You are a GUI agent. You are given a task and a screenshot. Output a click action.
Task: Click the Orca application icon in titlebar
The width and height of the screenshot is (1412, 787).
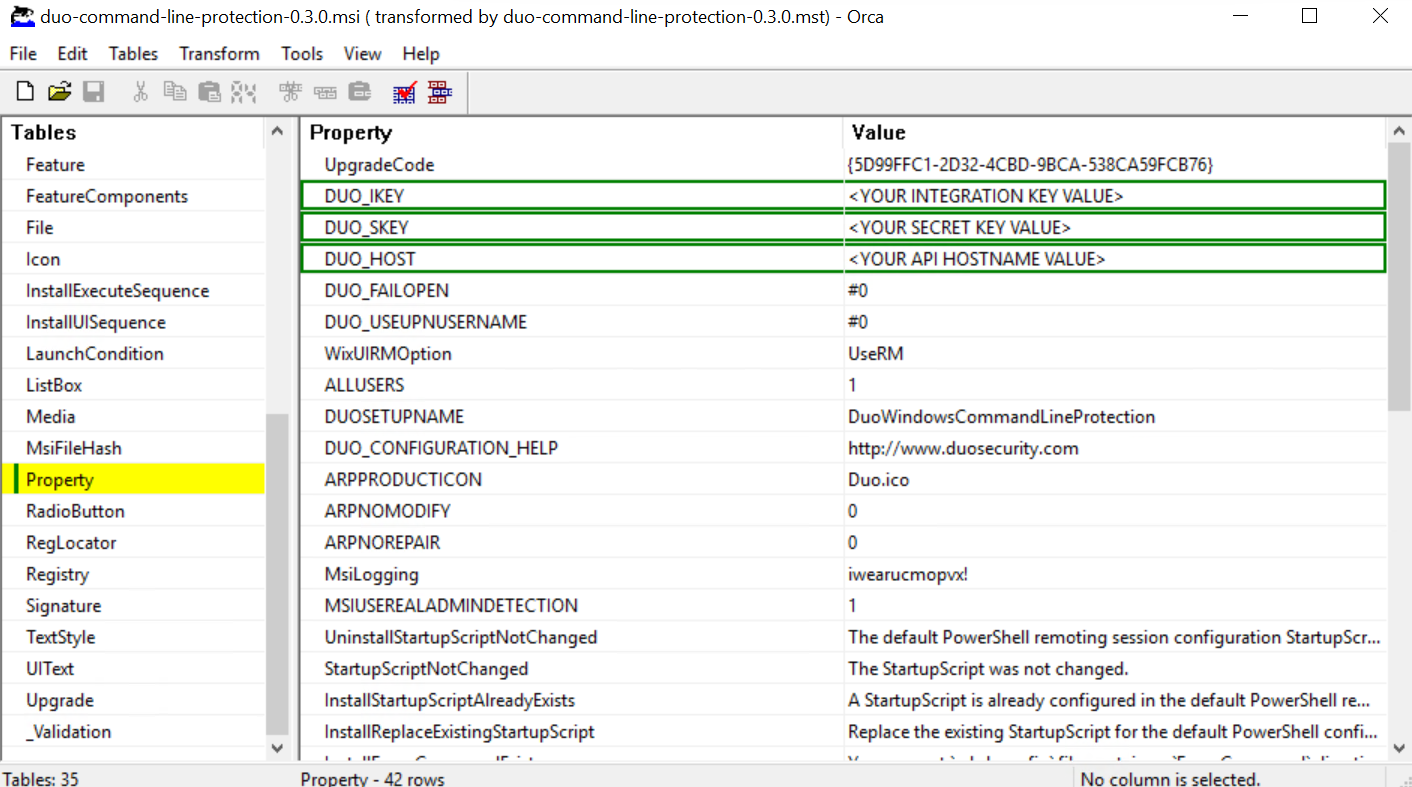22,16
